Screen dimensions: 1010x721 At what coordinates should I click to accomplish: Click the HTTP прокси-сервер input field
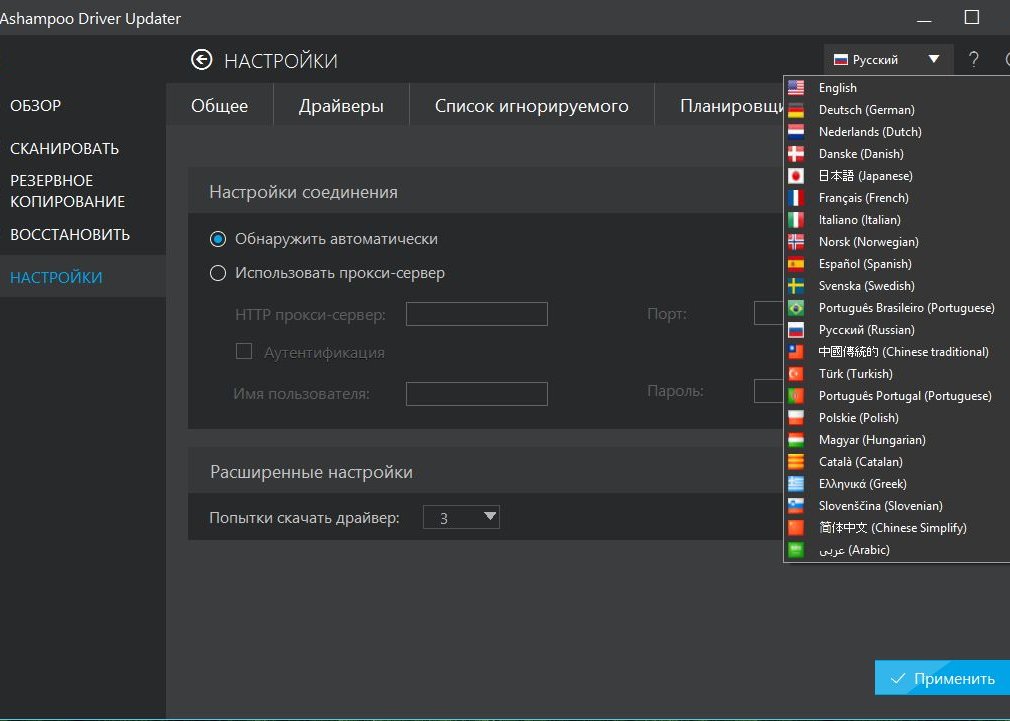click(x=477, y=314)
